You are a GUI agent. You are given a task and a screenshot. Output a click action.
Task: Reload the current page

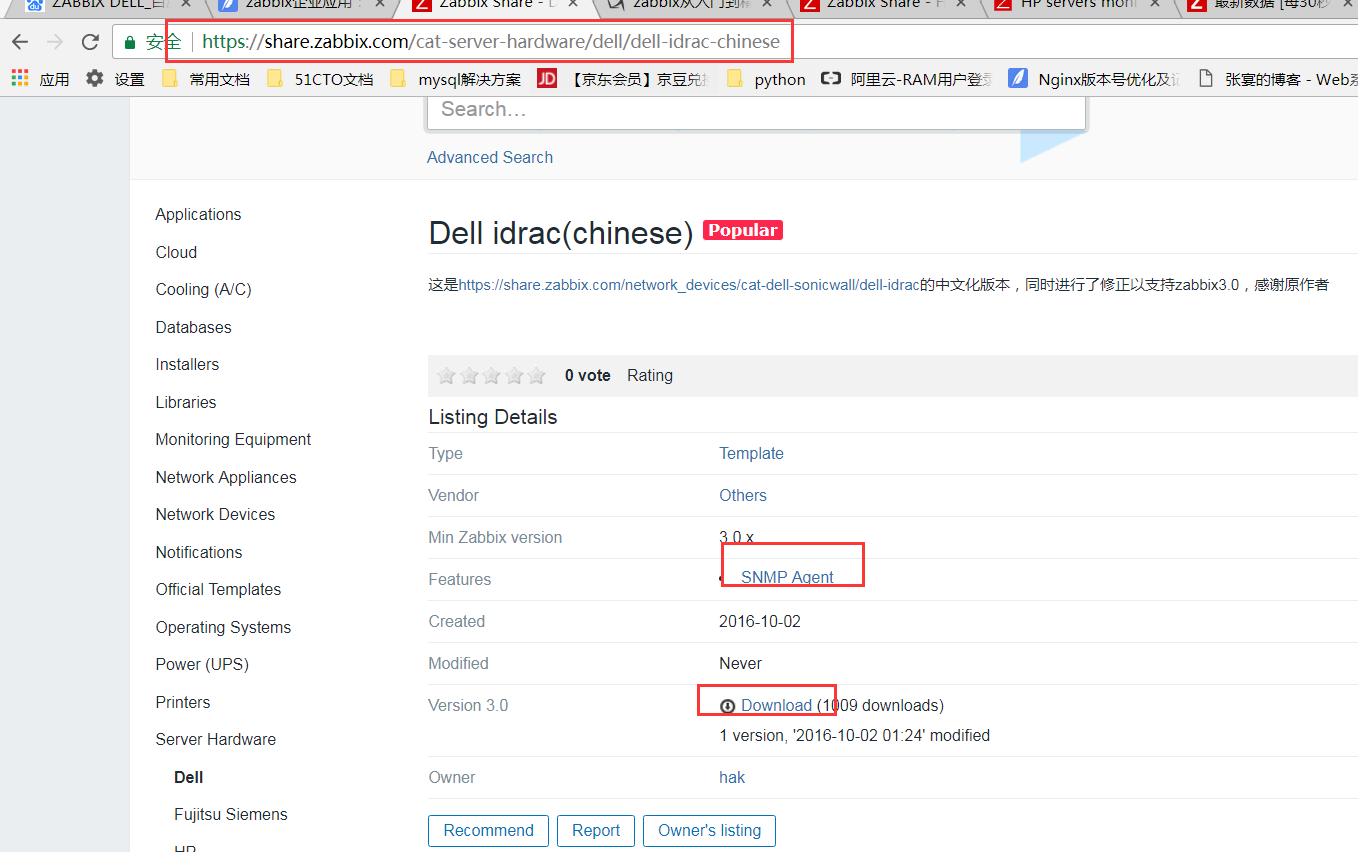pyautogui.click(x=90, y=42)
